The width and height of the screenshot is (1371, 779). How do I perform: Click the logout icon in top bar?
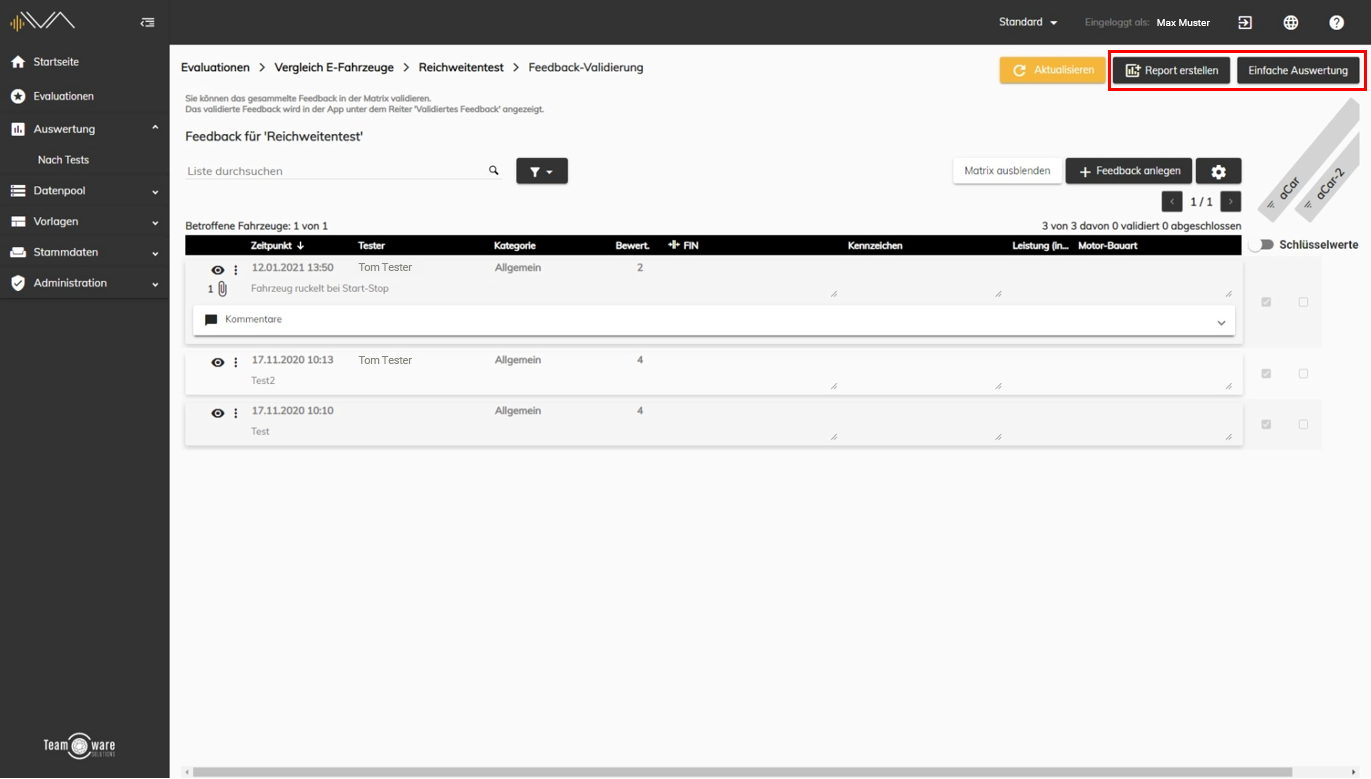coord(1245,22)
